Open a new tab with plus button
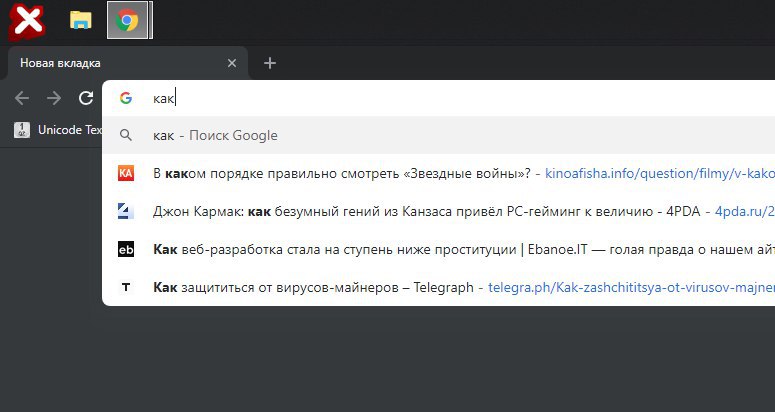 pyautogui.click(x=269, y=63)
